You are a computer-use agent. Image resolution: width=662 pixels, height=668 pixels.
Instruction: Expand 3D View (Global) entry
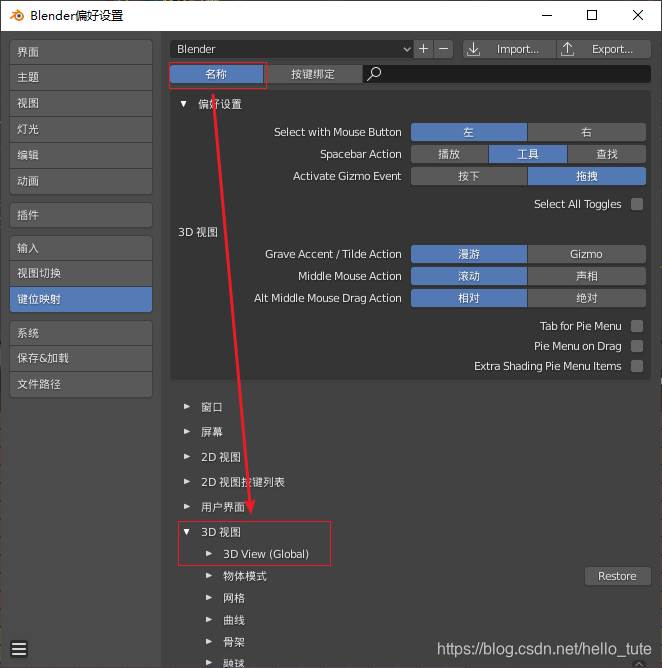tap(209, 554)
